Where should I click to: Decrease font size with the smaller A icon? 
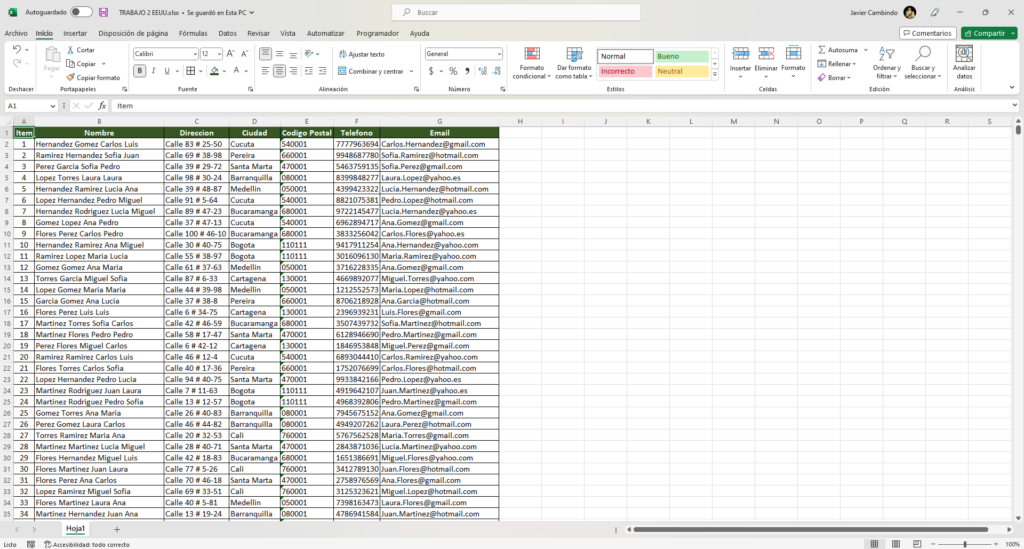coord(245,54)
